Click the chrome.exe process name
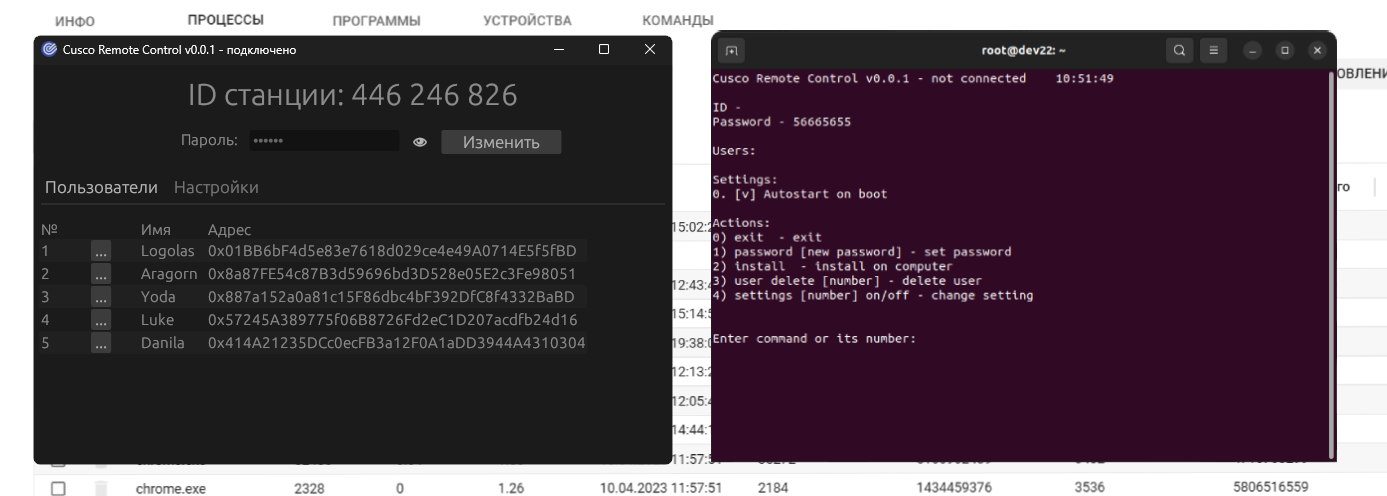The width and height of the screenshot is (1387, 496). 169,490
